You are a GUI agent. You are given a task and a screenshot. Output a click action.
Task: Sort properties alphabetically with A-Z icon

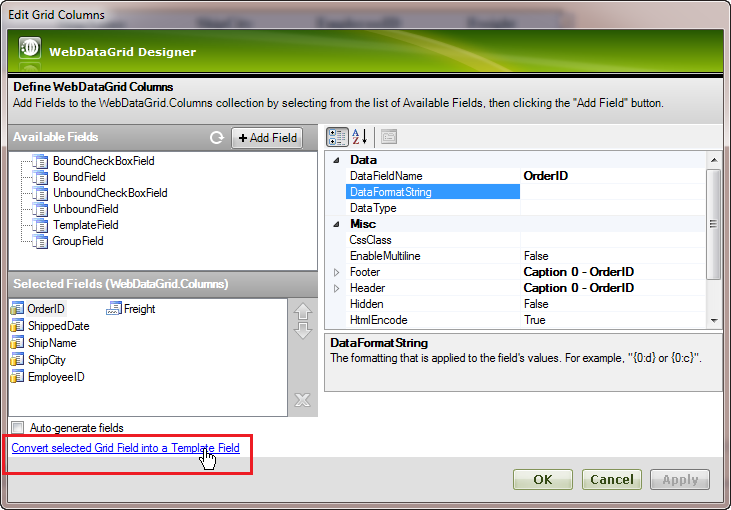pos(360,137)
